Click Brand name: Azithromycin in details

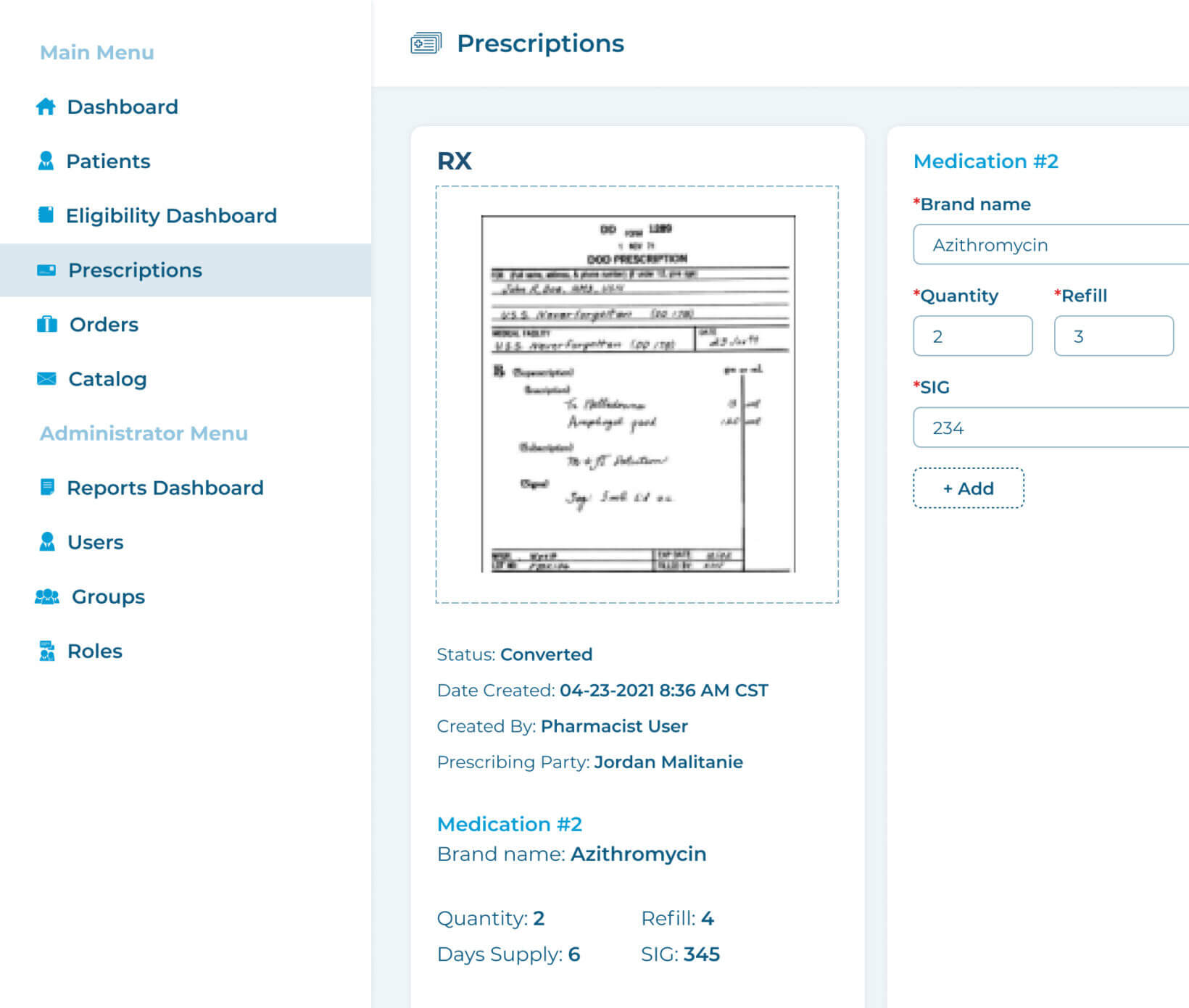click(571, 854)
